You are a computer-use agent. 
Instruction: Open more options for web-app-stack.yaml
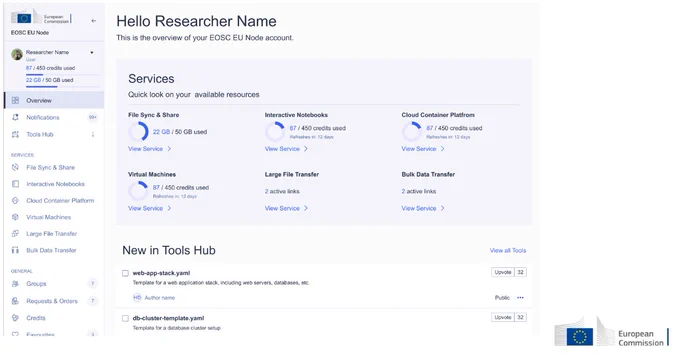coord(520,298)
